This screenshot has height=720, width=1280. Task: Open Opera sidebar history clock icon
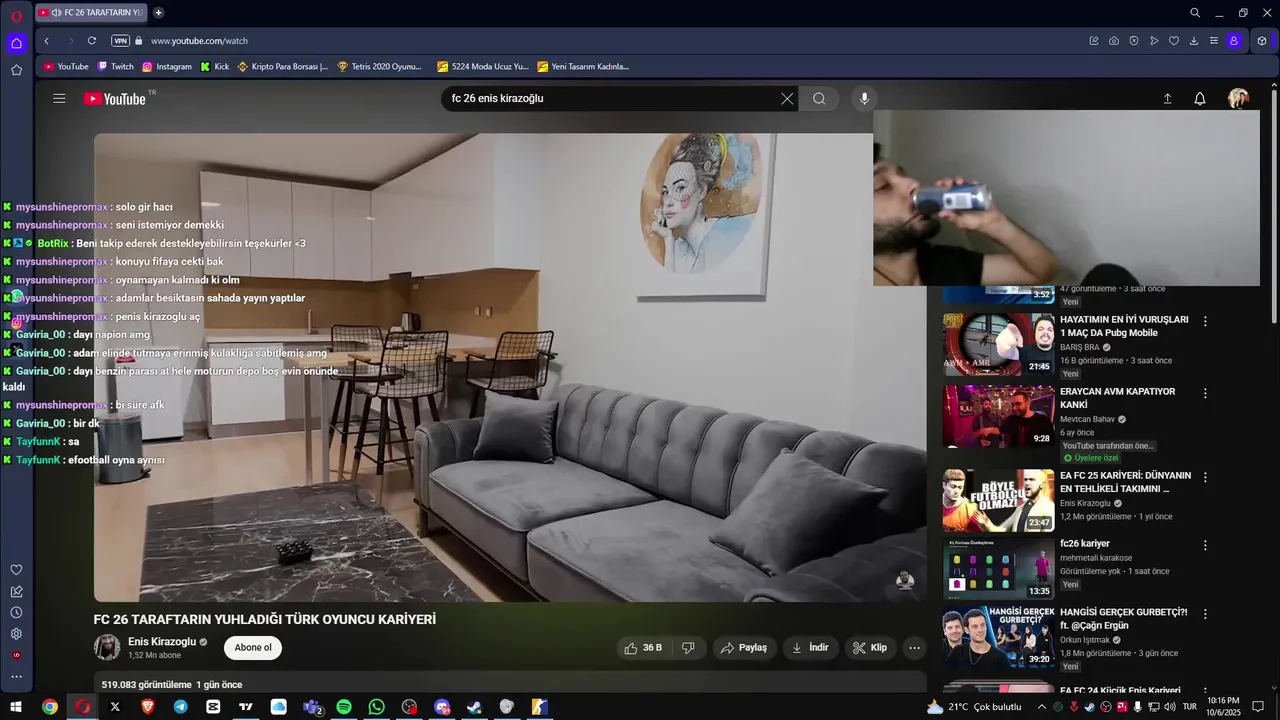point(16,612)
